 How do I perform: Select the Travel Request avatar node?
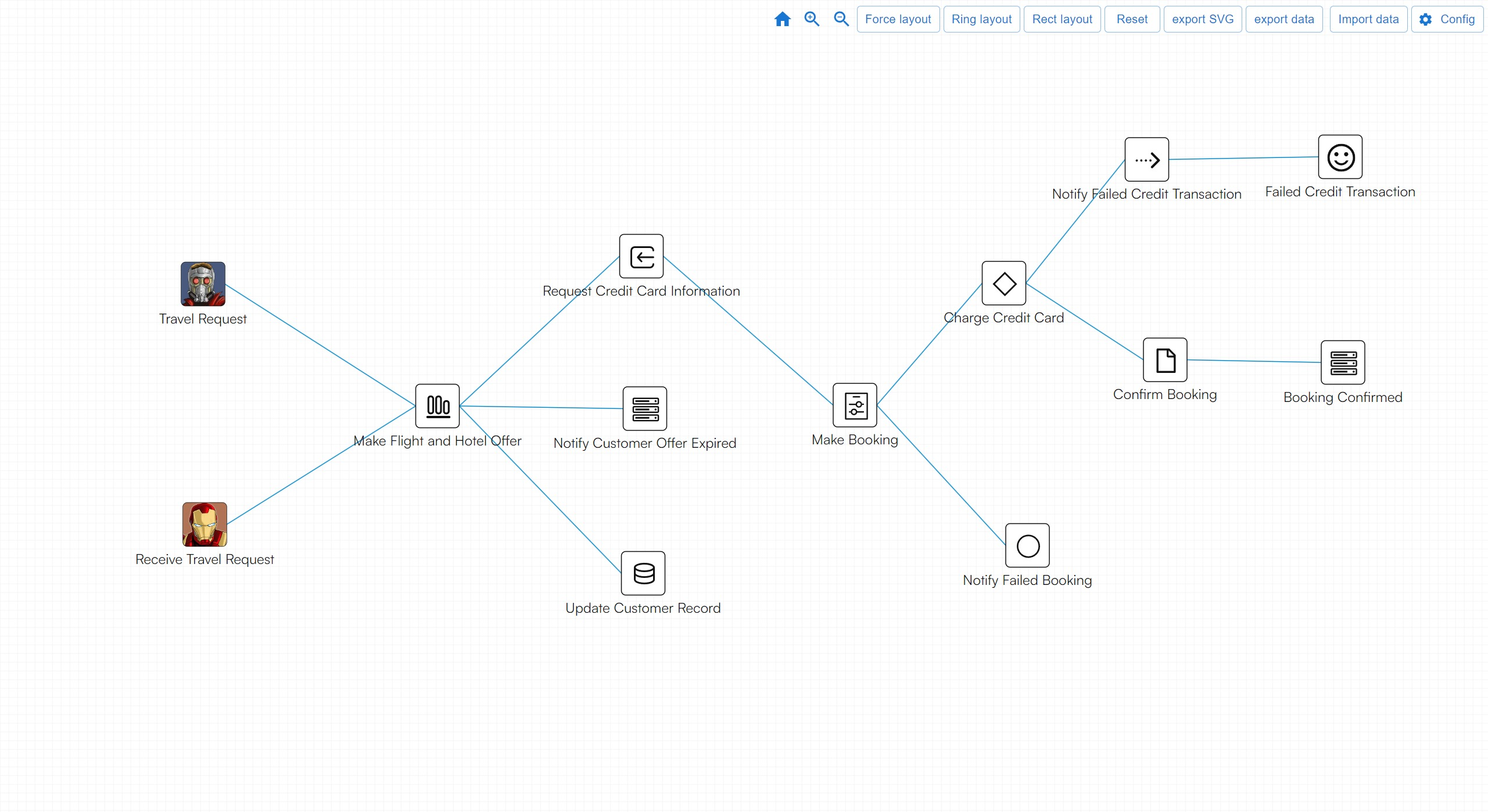coord(203,284)
